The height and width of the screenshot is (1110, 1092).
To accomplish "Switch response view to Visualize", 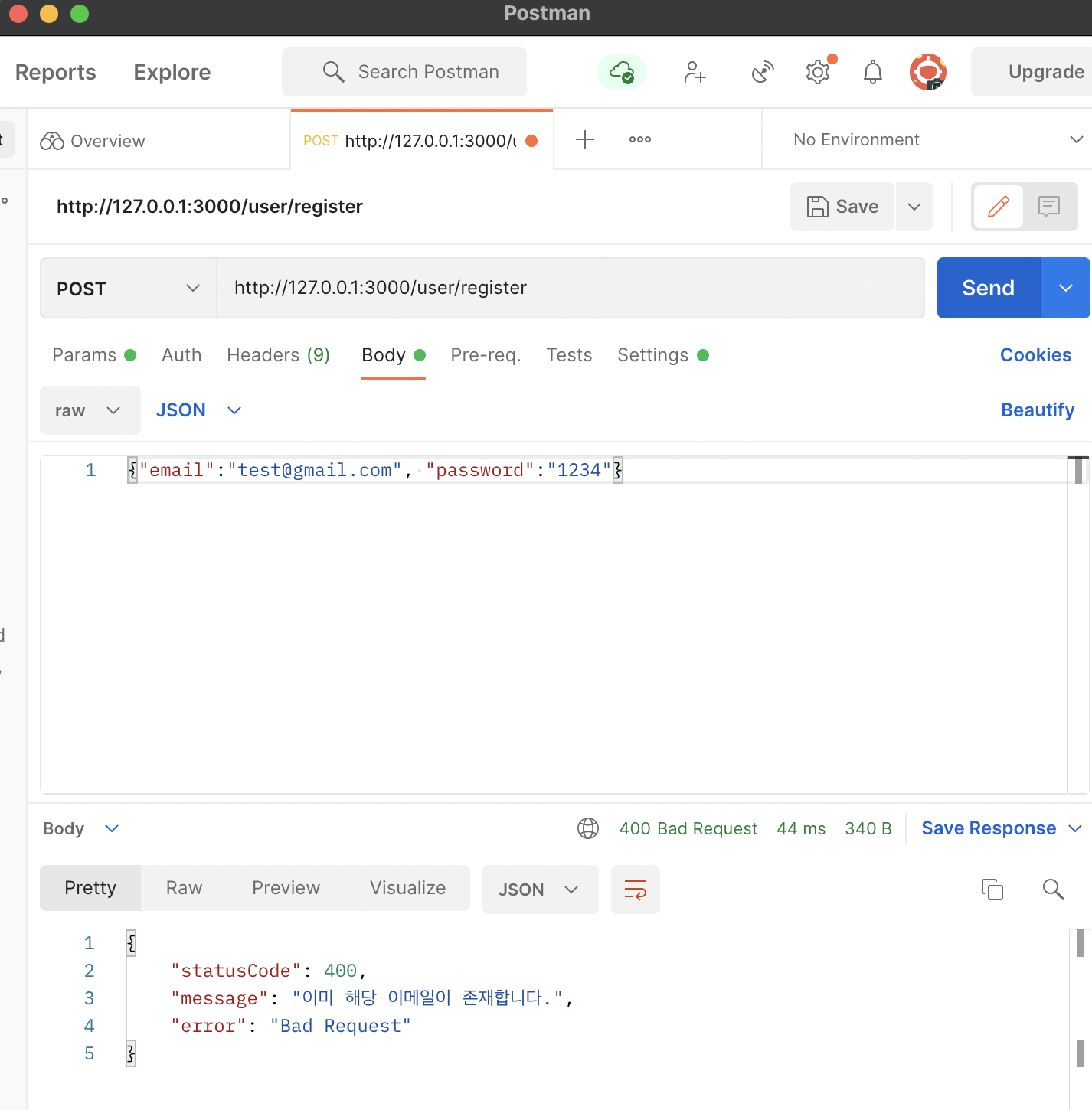I will 408,888.
